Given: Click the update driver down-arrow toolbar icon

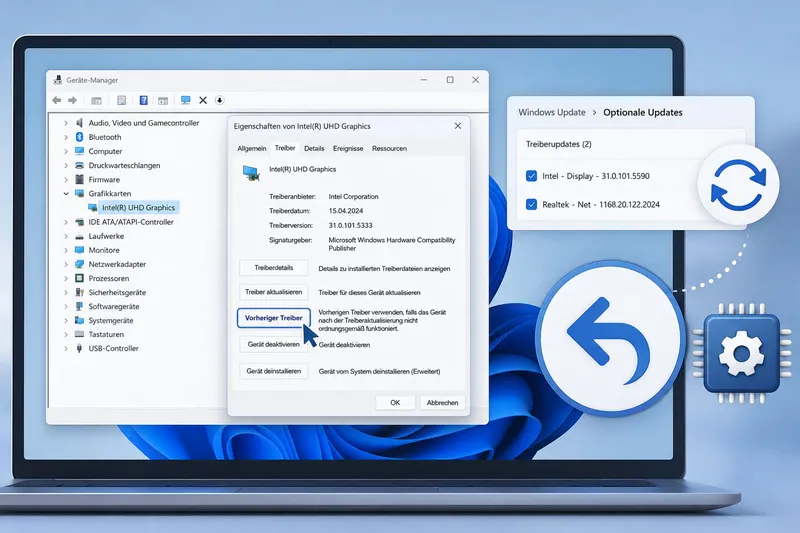Looking at the screenshot, I should click(x=219, y=100).
